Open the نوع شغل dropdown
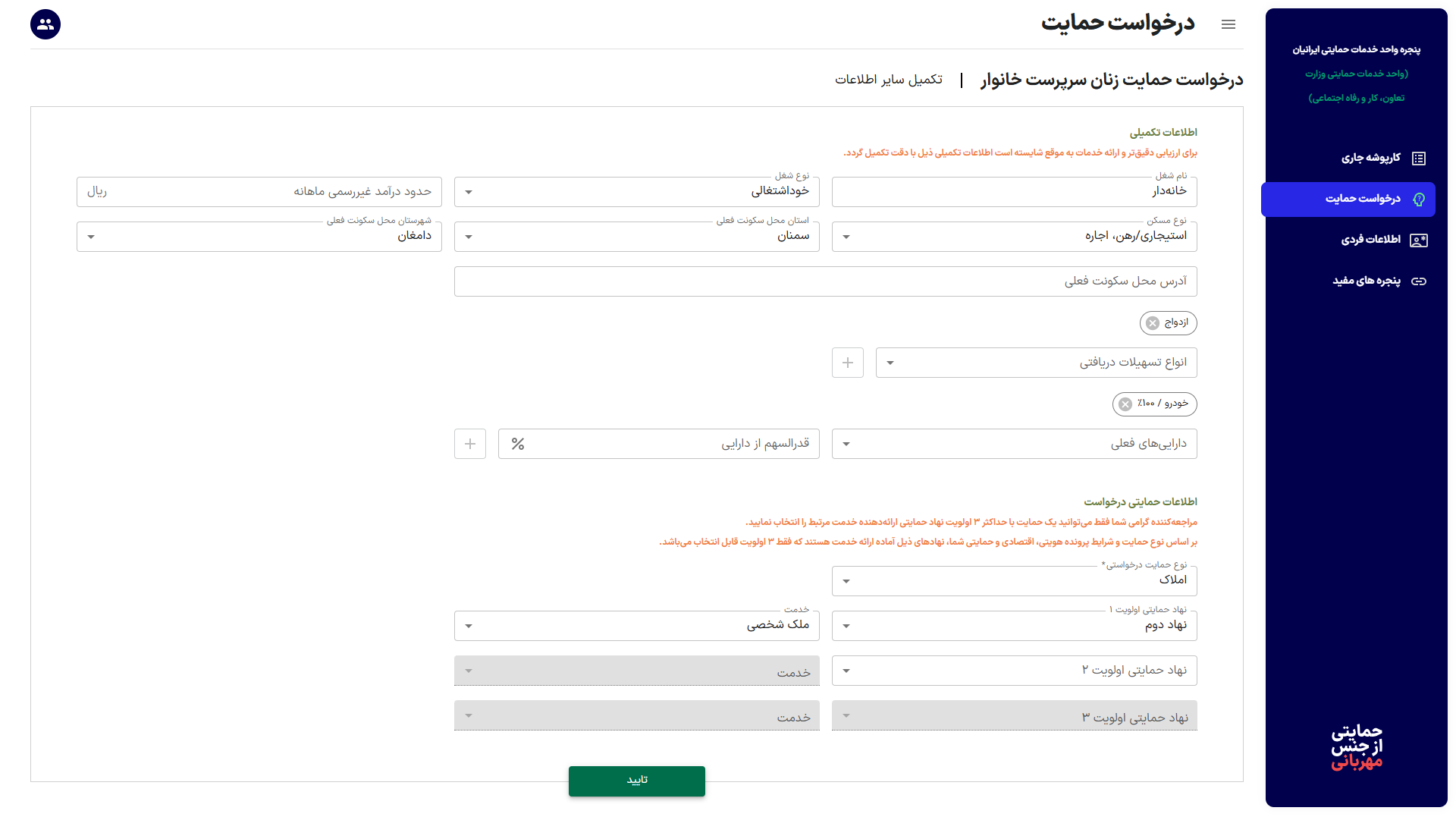 click(x=637, y=192)
